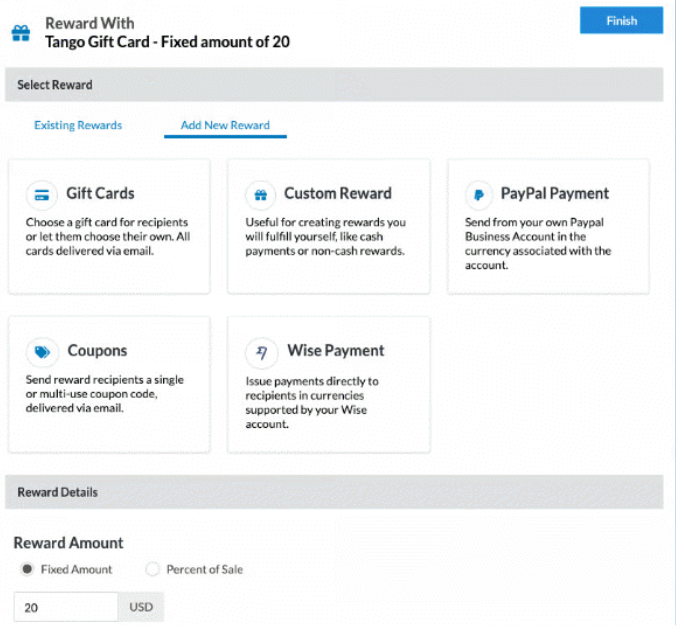Click the Reward With heading text
Viewport: 676px width, 625px height.
tap(90, 23)
